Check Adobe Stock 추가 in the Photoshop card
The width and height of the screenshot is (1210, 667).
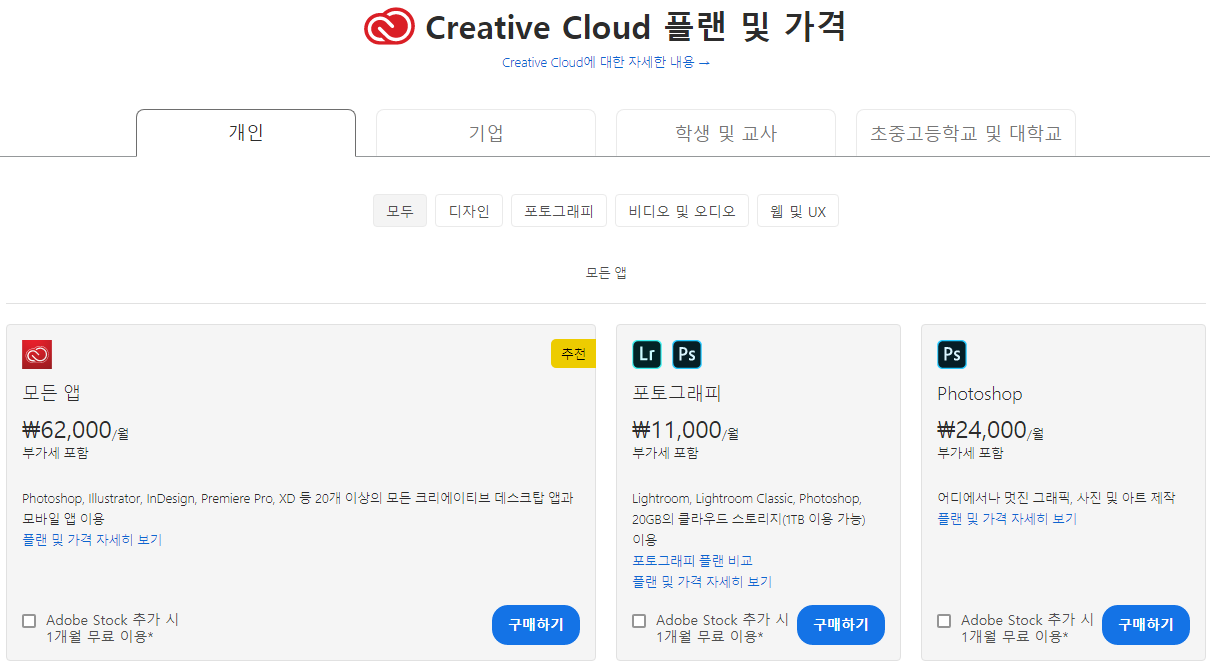click(944, 621)
